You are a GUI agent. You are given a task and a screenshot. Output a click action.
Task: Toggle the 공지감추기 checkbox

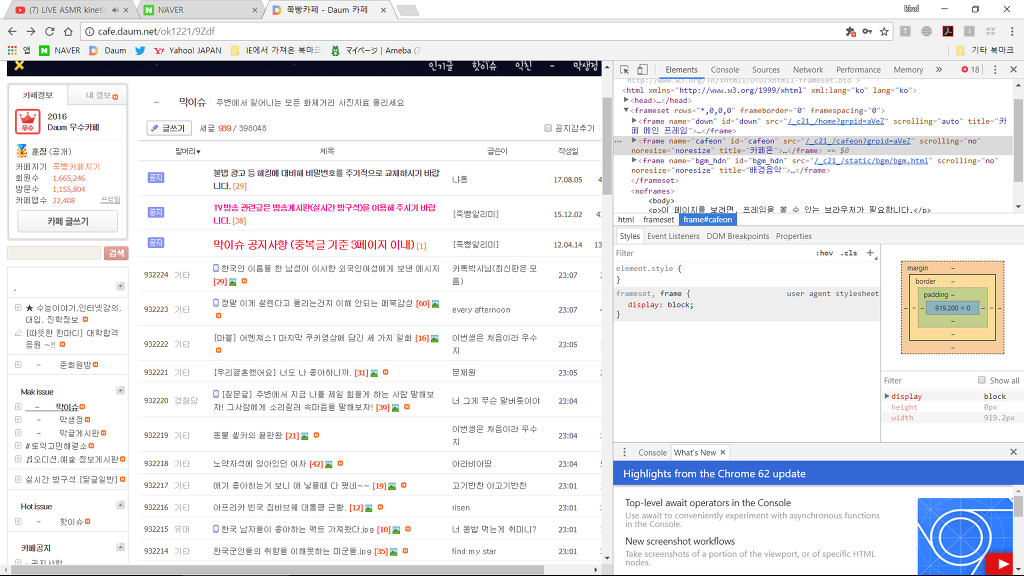(x=548, y=128)
